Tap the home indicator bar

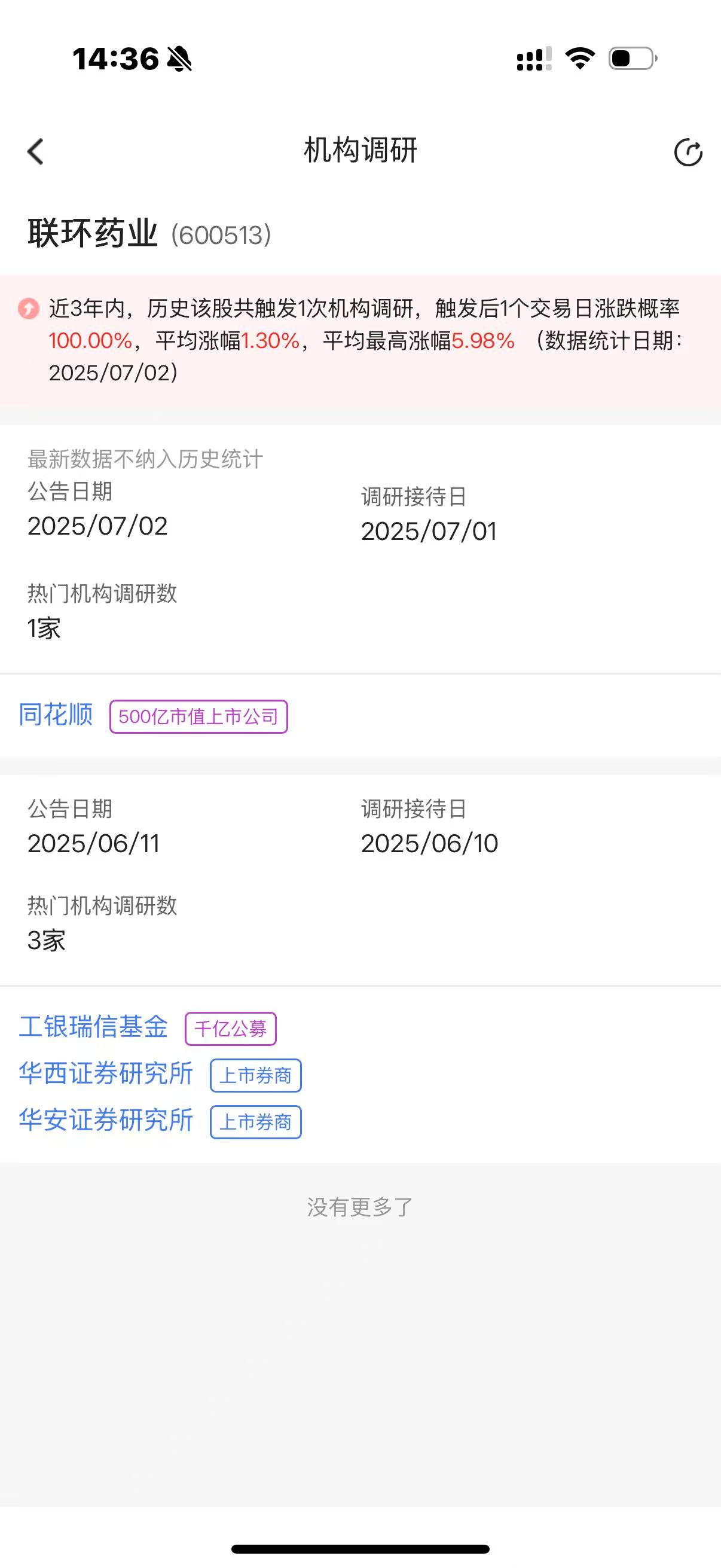[360, 1549]
